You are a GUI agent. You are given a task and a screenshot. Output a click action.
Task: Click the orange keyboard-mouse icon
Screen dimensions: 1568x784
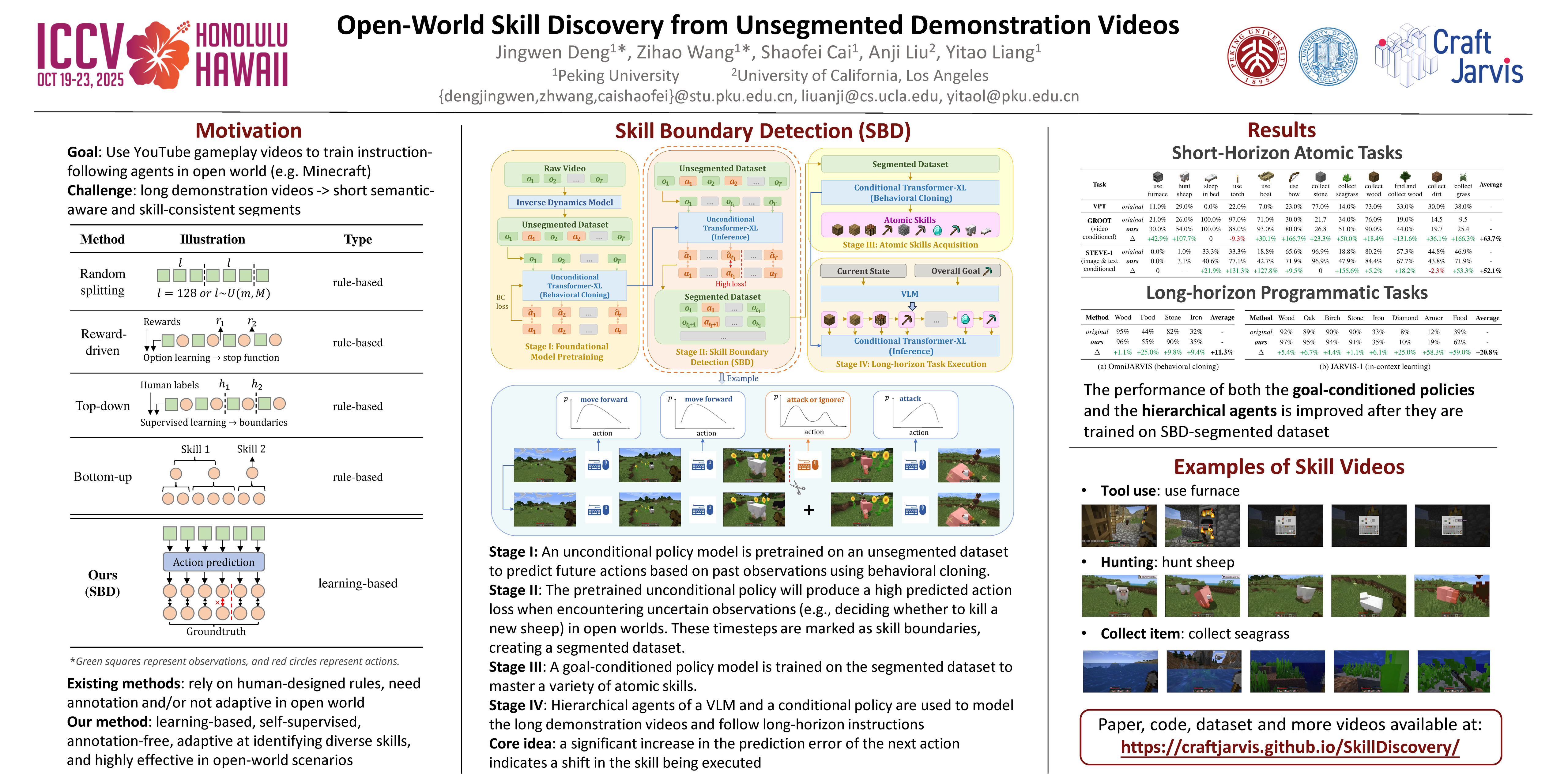pos(808,465)
